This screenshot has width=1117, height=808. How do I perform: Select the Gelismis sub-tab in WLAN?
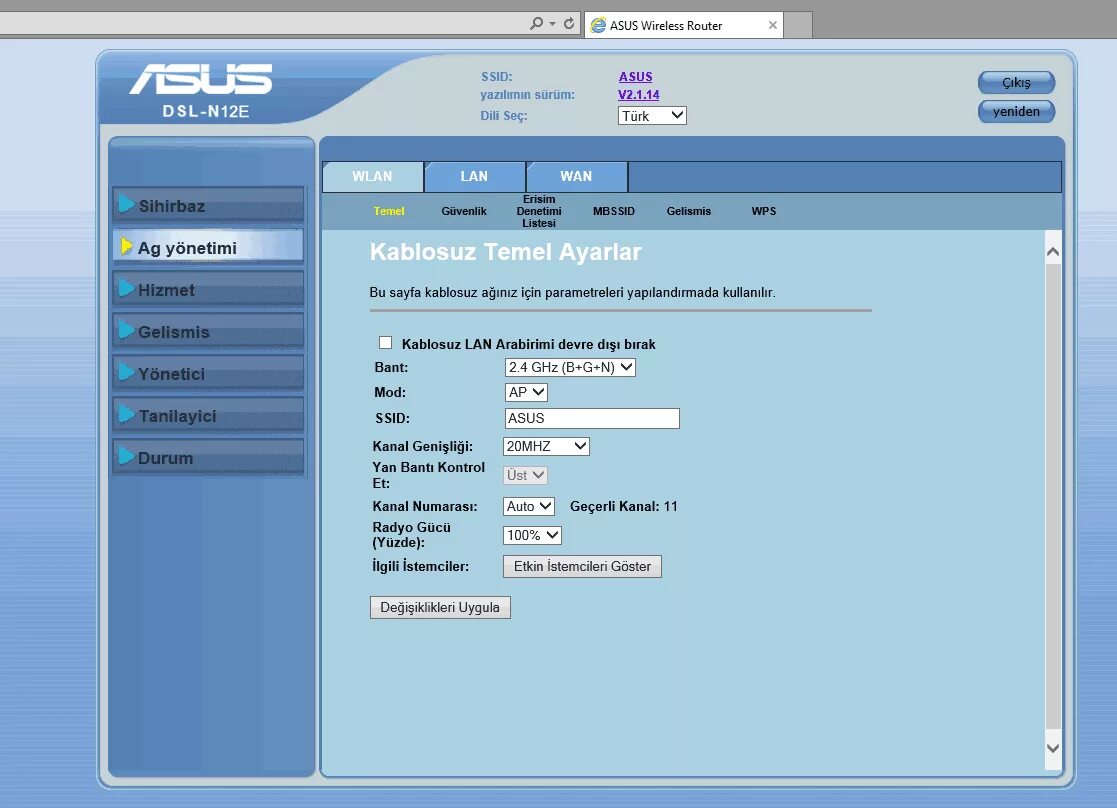[x=688, y=211]
